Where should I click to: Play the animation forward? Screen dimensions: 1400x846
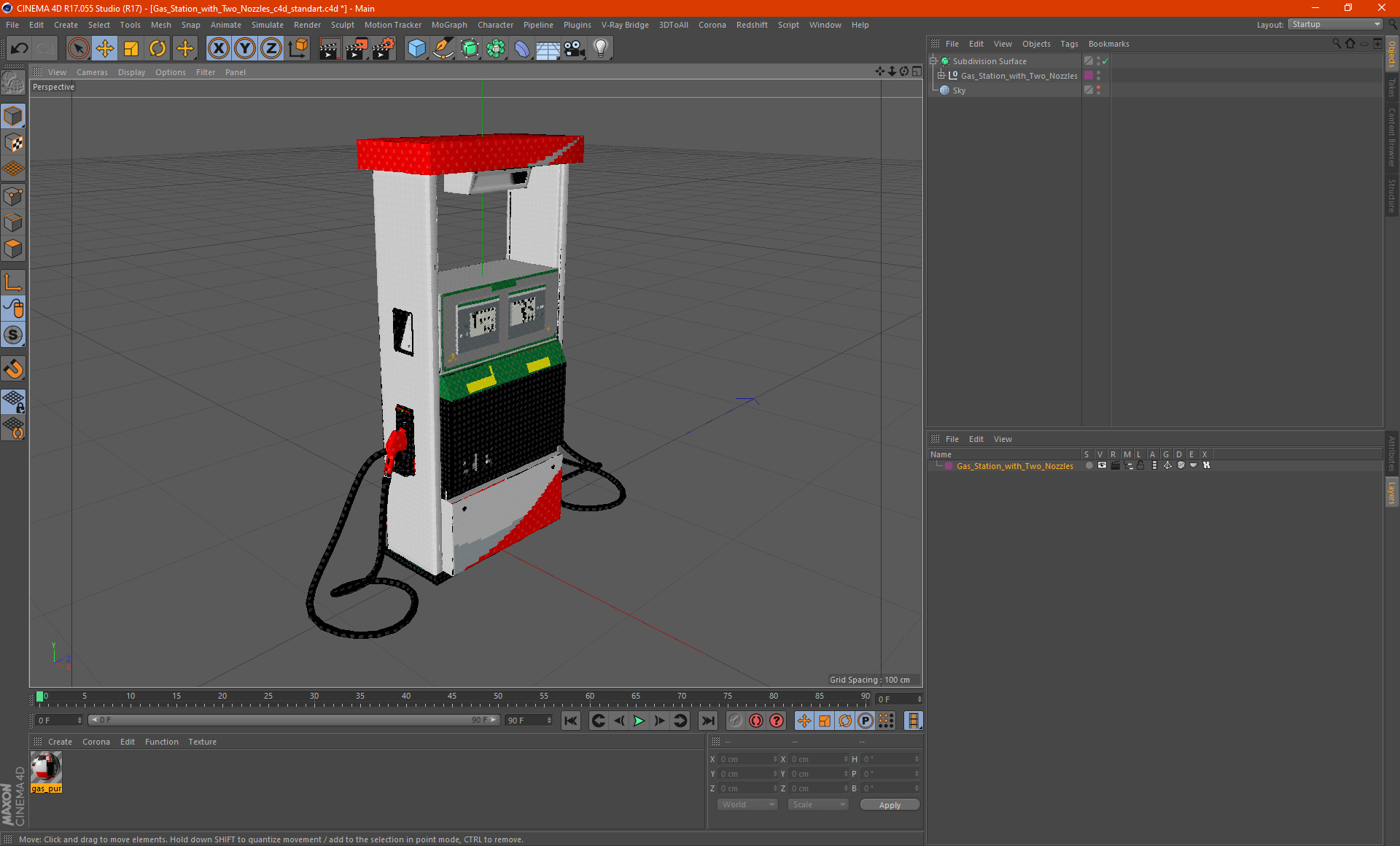639,721
